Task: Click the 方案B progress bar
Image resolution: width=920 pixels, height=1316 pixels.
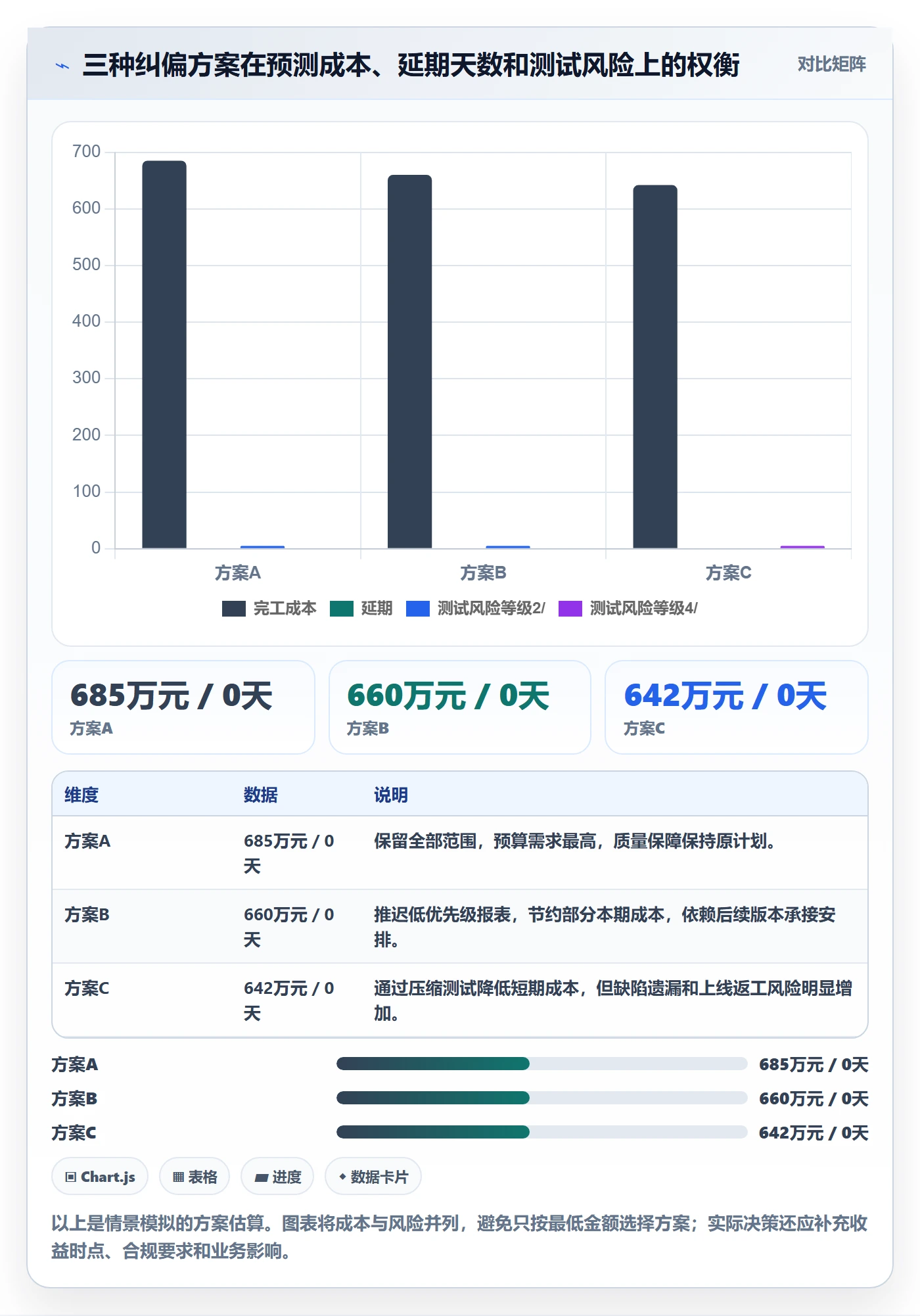Action: pyautogui.click(x=542, y=1098)
